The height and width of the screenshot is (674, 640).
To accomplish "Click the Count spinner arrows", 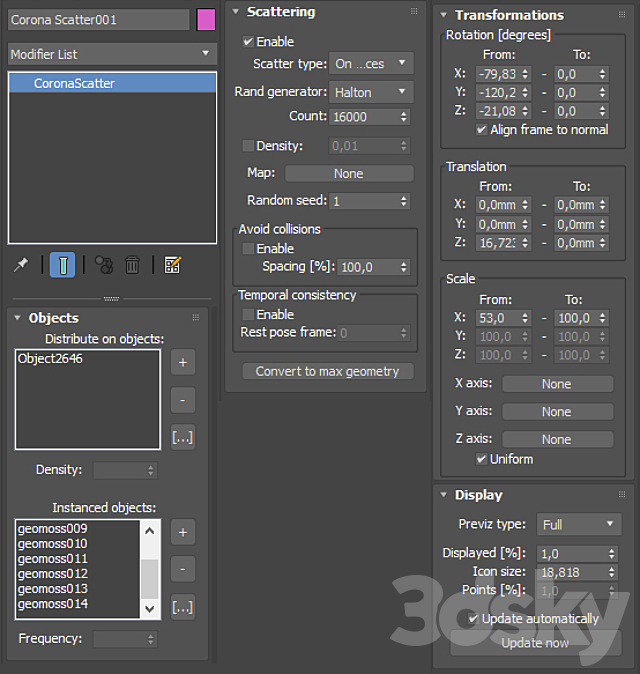I will coord(404,117).
